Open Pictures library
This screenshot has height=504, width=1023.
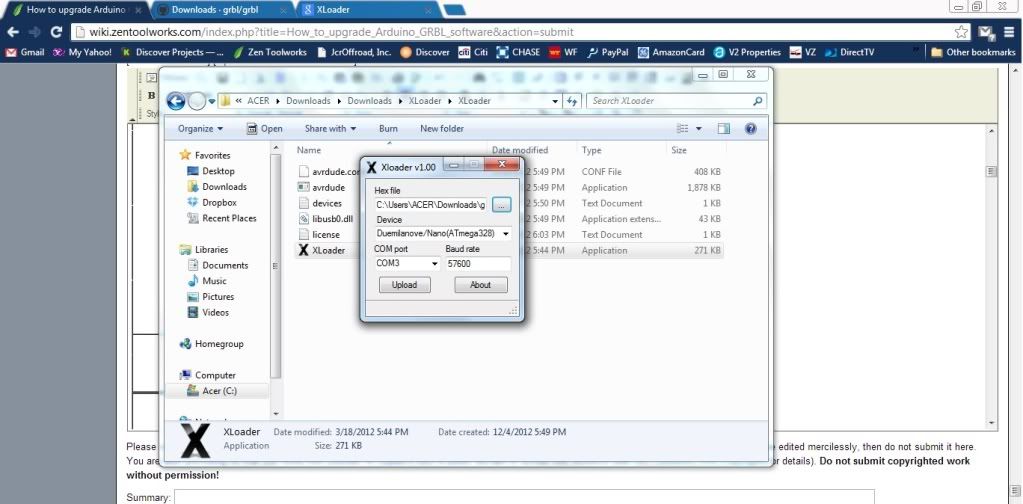[218, 297]
